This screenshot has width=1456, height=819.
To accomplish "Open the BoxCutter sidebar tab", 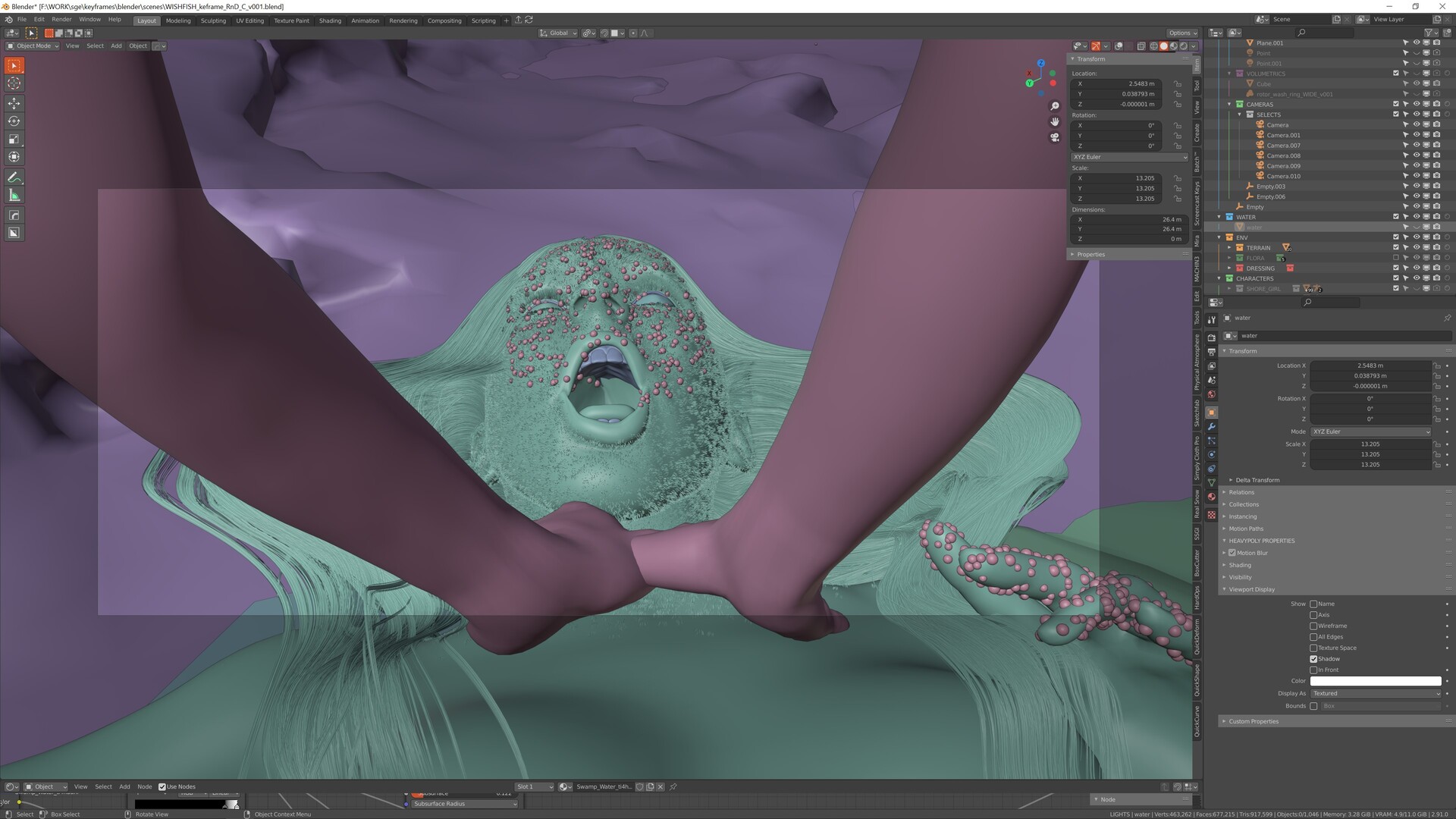I will coord(1197,563).
